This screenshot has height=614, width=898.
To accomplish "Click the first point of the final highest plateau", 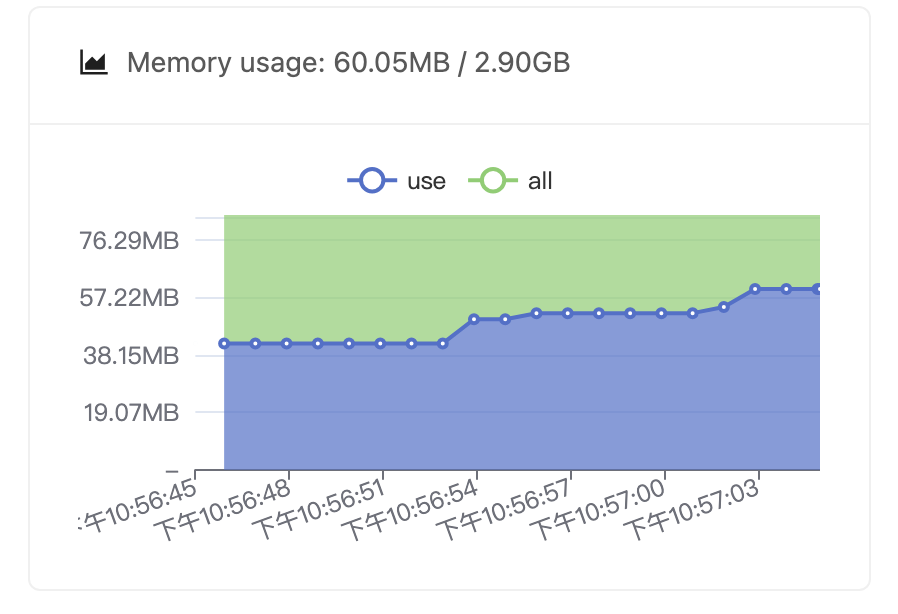I will pos(755,289).
